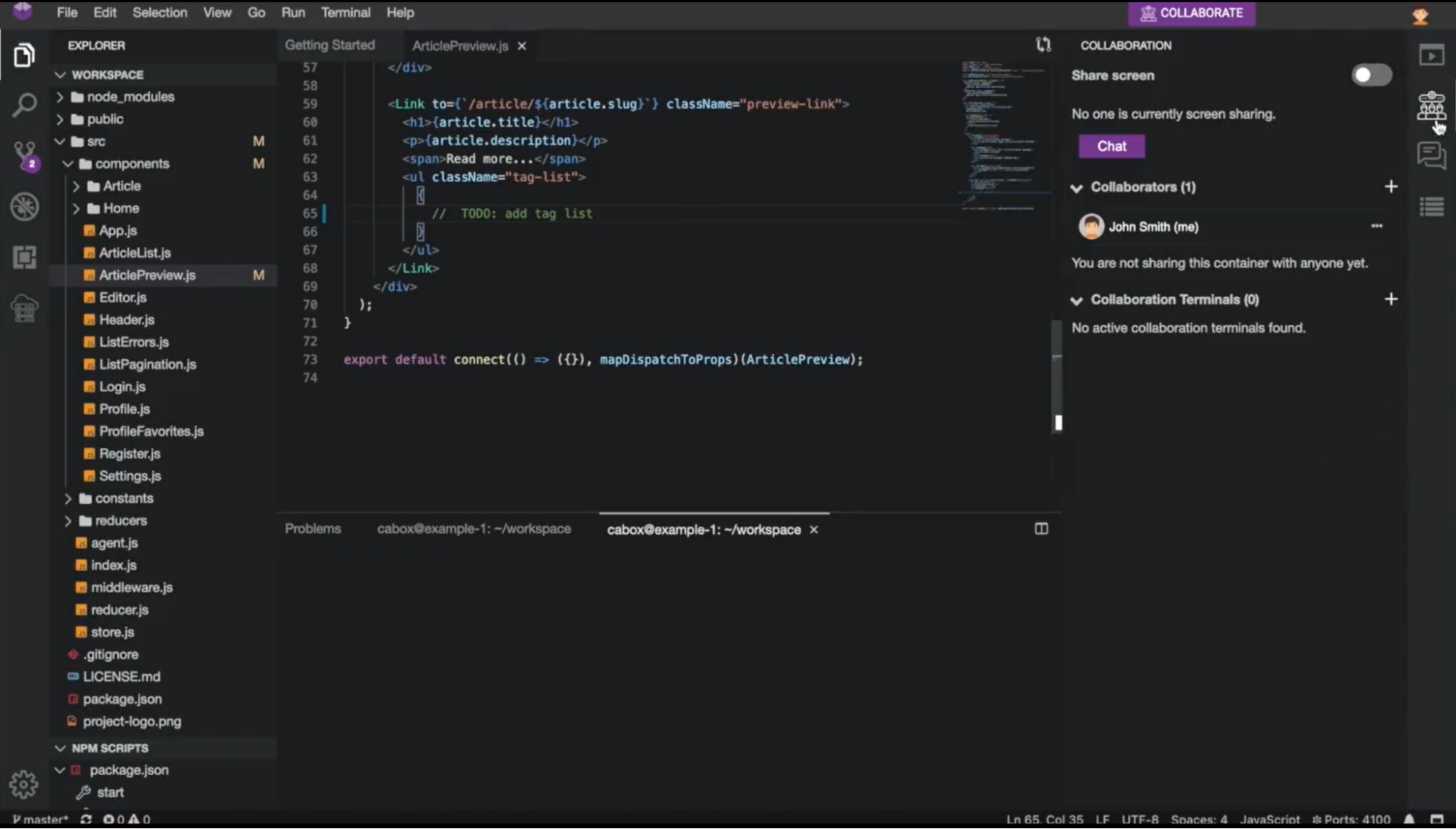Open Header.js in the file tree

click(x=127, y=320)
